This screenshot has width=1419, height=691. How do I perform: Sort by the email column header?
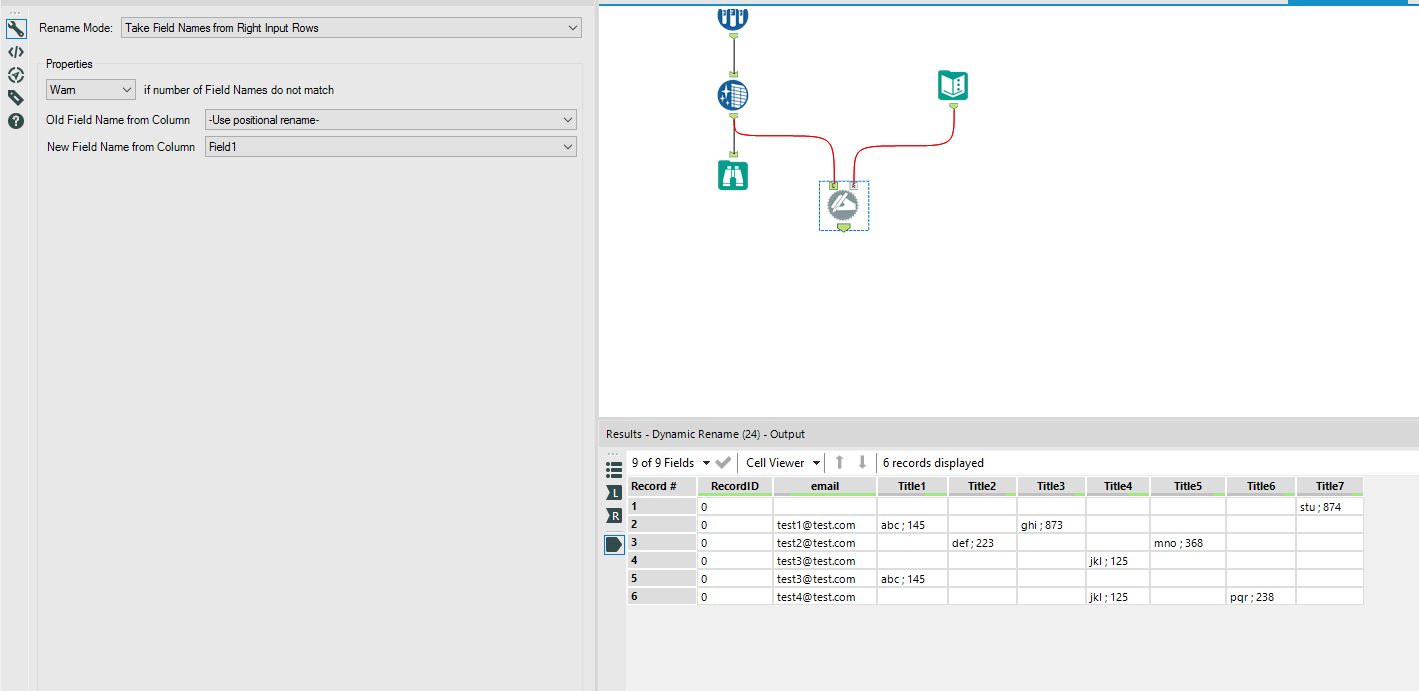pyautogui.click(x=824, y=486)
